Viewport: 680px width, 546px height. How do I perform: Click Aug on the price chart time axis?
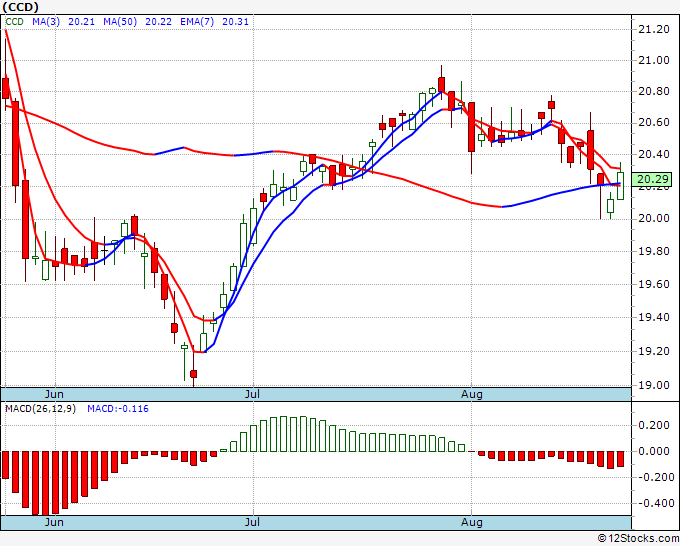point(471,394)
